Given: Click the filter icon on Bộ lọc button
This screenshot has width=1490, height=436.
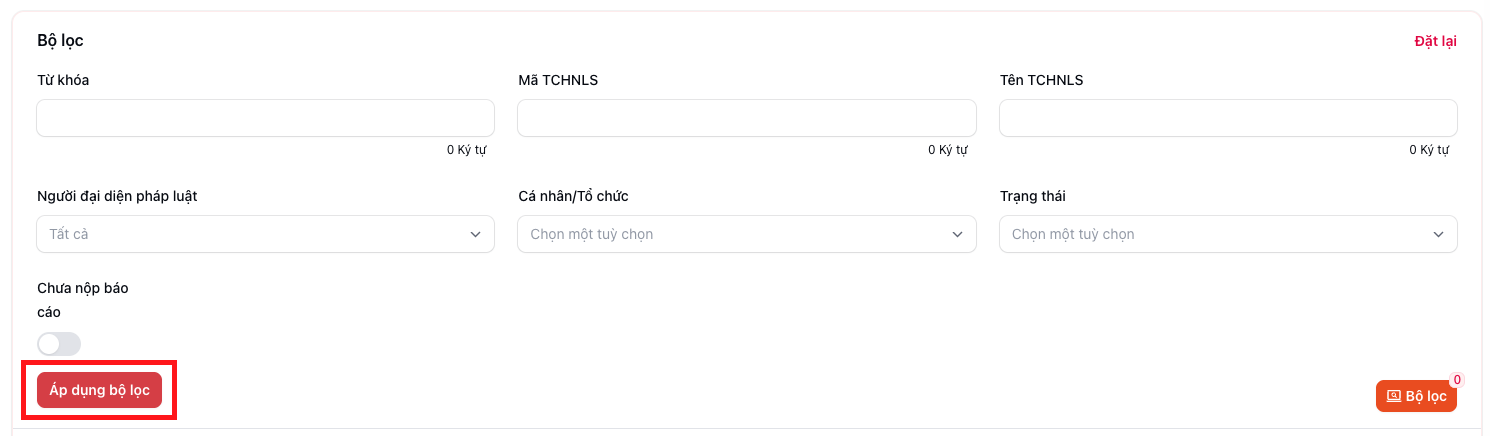Looking at the screenshot, I should pos(1394,396).
